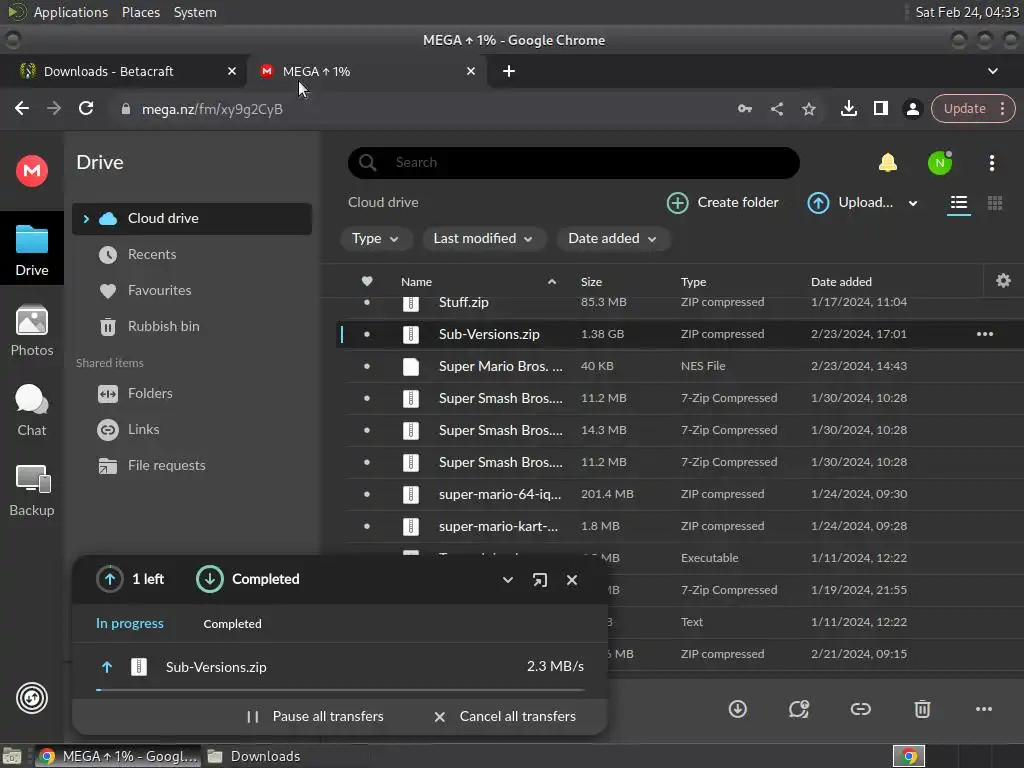Switch to list view

[x=959, y=203]
